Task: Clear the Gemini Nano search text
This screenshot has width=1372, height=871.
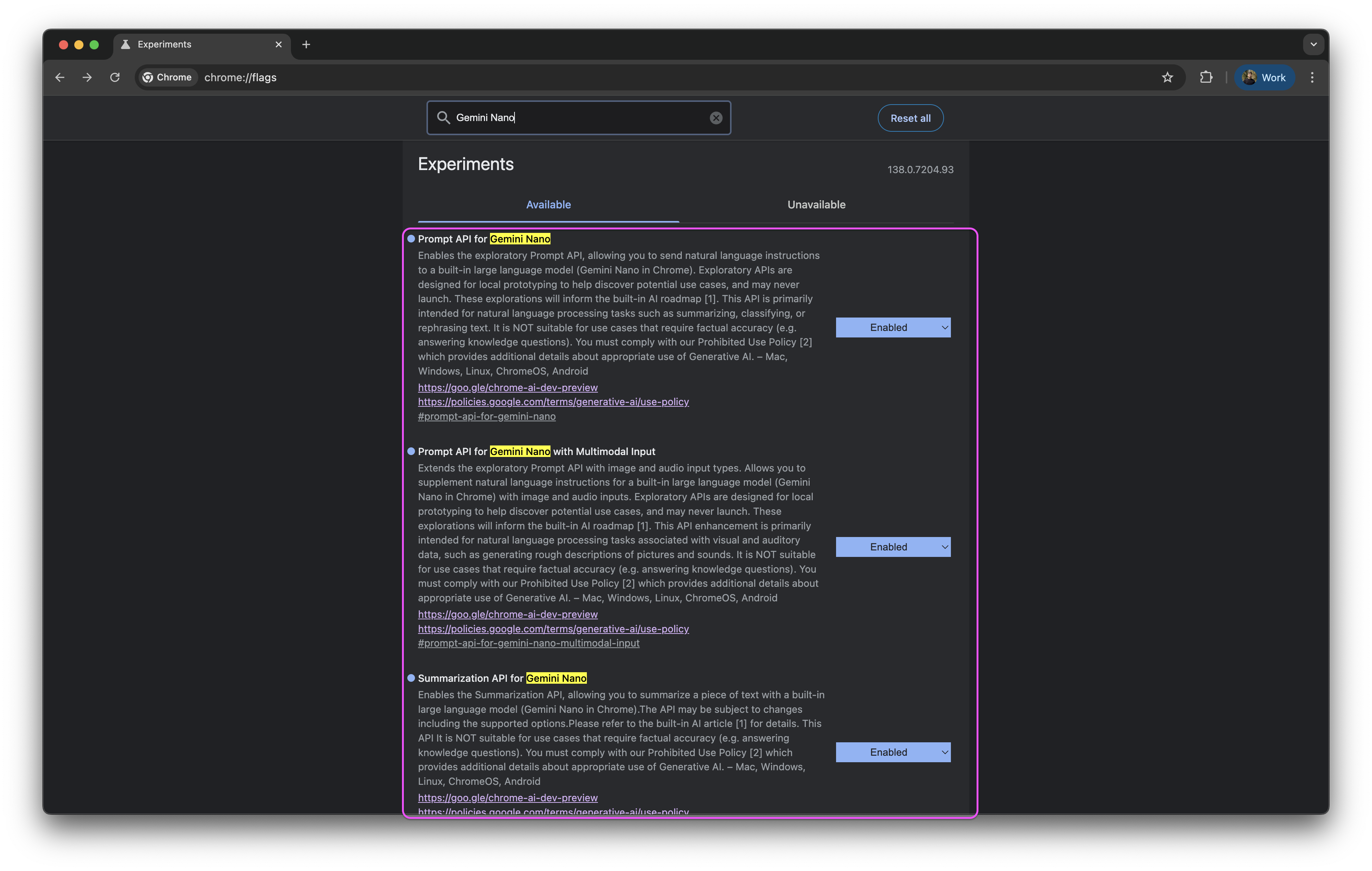Action: click(x=716, y=118)
